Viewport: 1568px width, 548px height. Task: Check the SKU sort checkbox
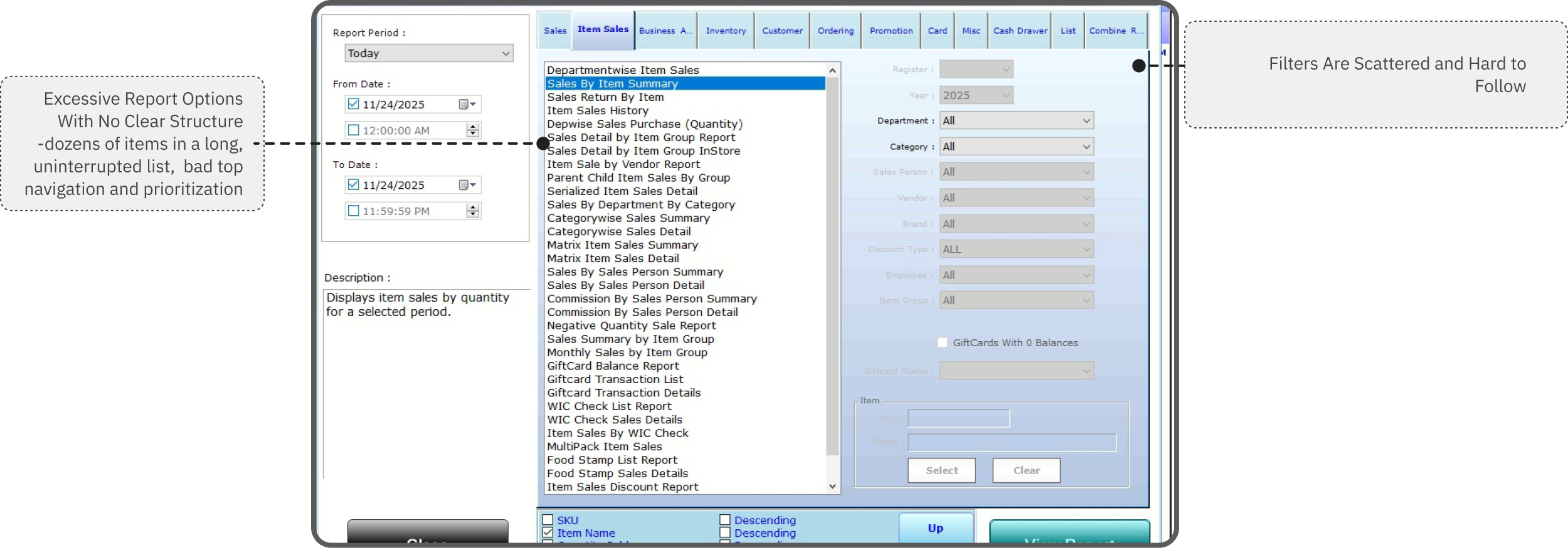(x=548, y=520)
